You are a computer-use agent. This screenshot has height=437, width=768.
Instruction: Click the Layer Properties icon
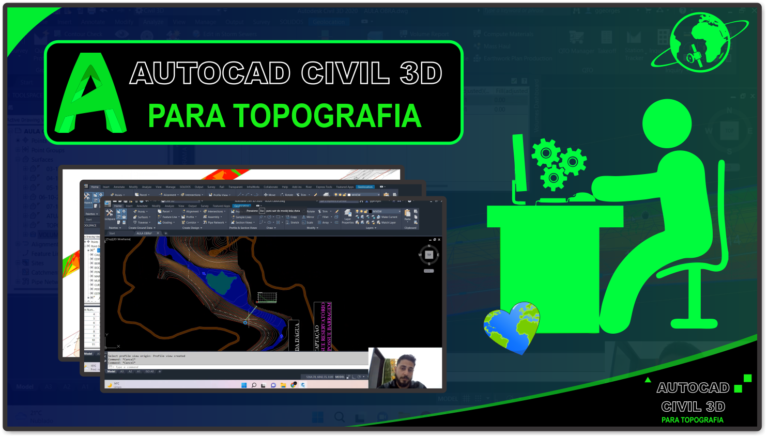tap(349, 214)
